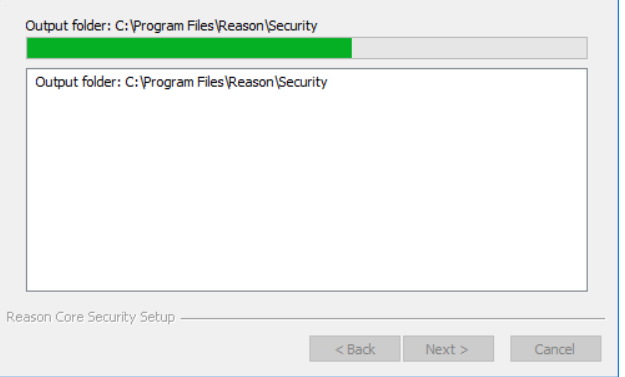This screenshot has height=377, width=625.
Task: Click the horizontal separator line beside the branding text
Action: point(393,318)
